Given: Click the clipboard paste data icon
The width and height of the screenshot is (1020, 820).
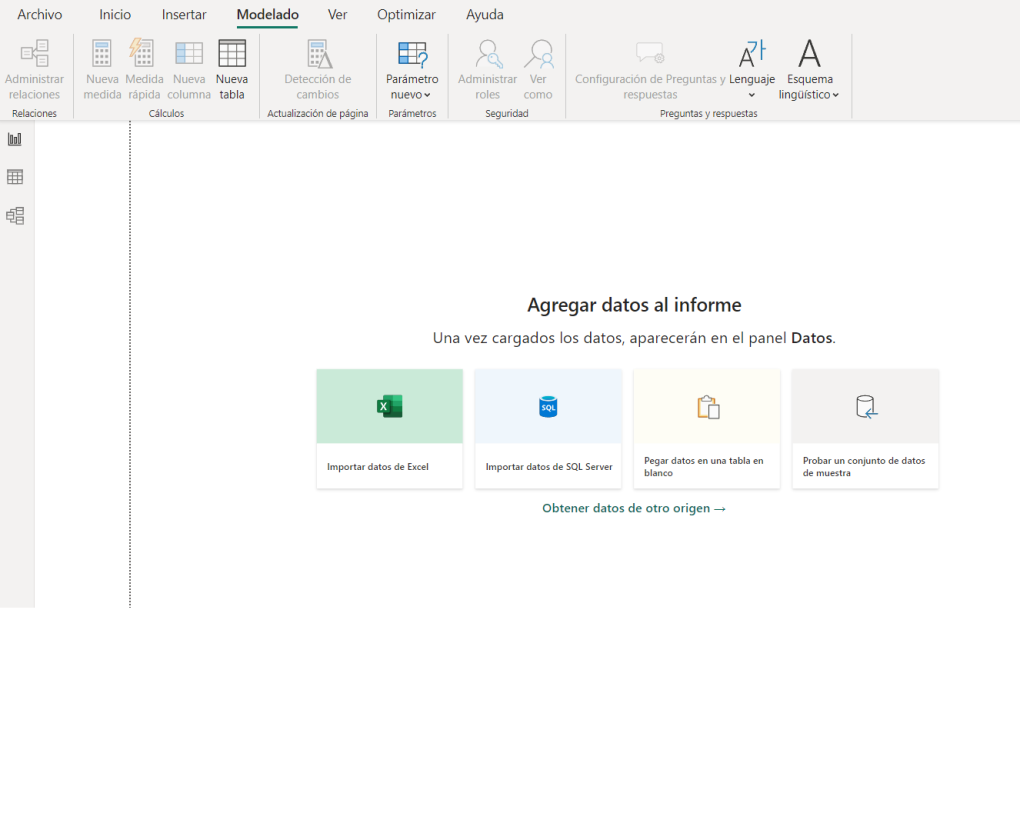Looking at the screenshot, I should (x=708, y=407).
